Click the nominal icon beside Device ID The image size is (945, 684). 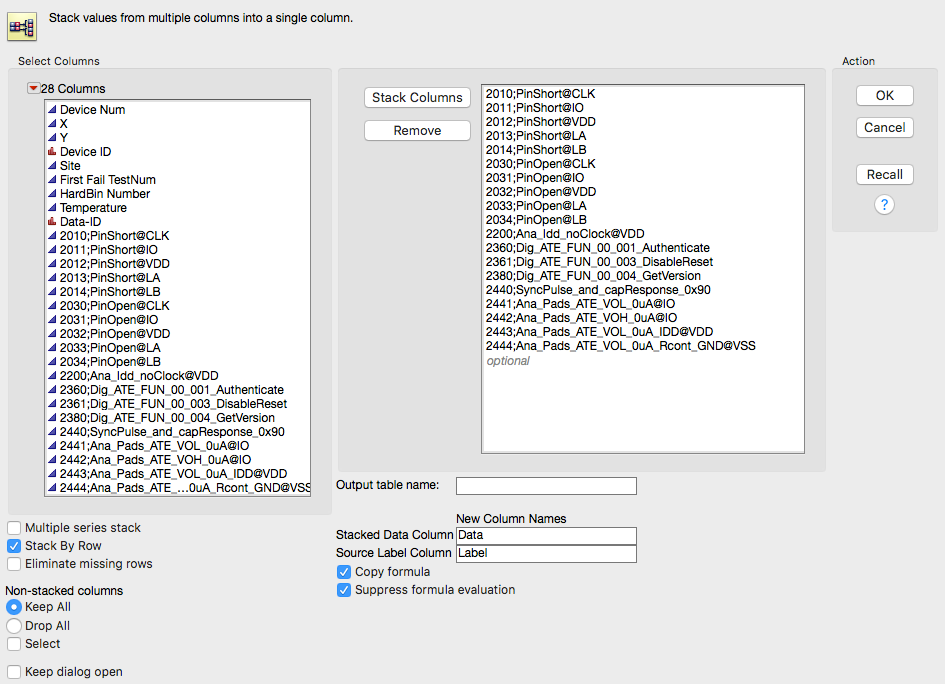point(52,151)
